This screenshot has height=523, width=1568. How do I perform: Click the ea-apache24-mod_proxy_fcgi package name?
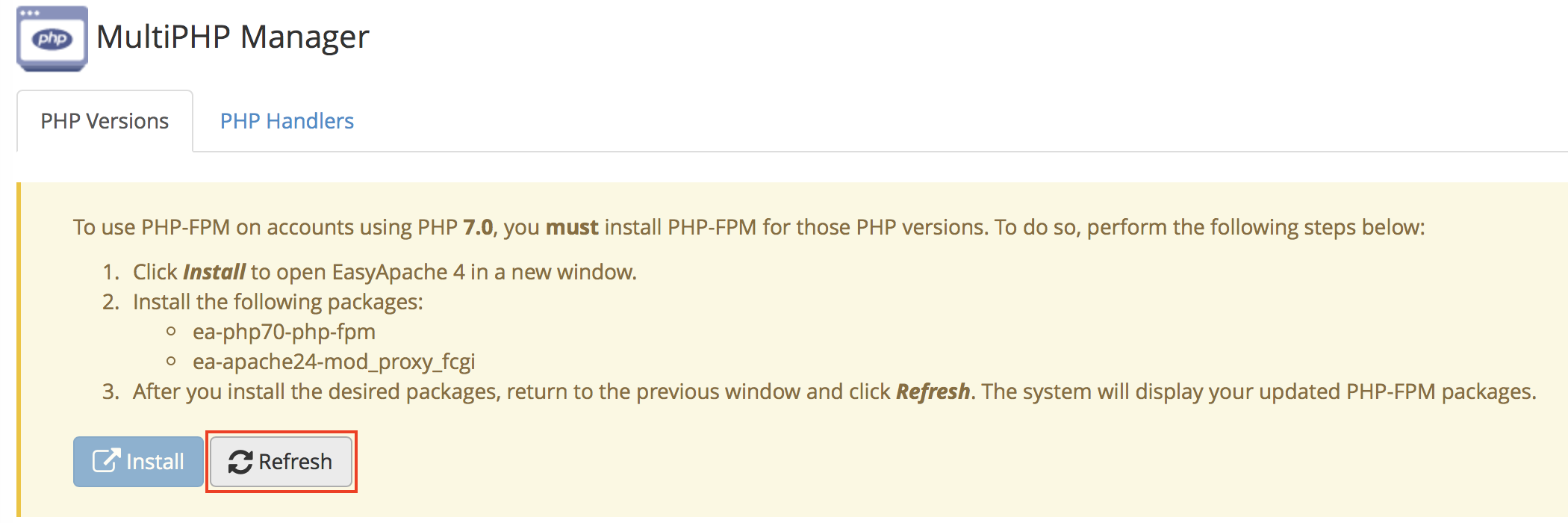(x=334, y=362)
